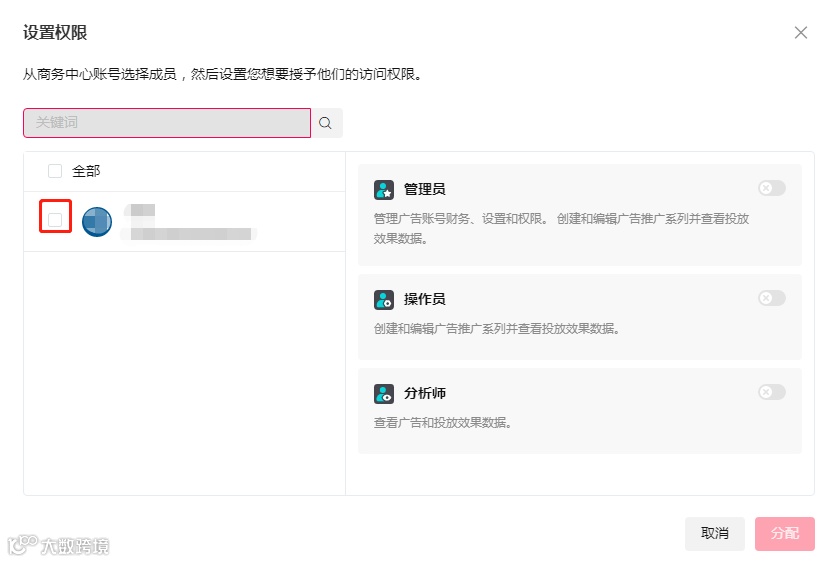The image size is (833, 562).
Task: Click the member's avatar picture
Action: point(97,221)
